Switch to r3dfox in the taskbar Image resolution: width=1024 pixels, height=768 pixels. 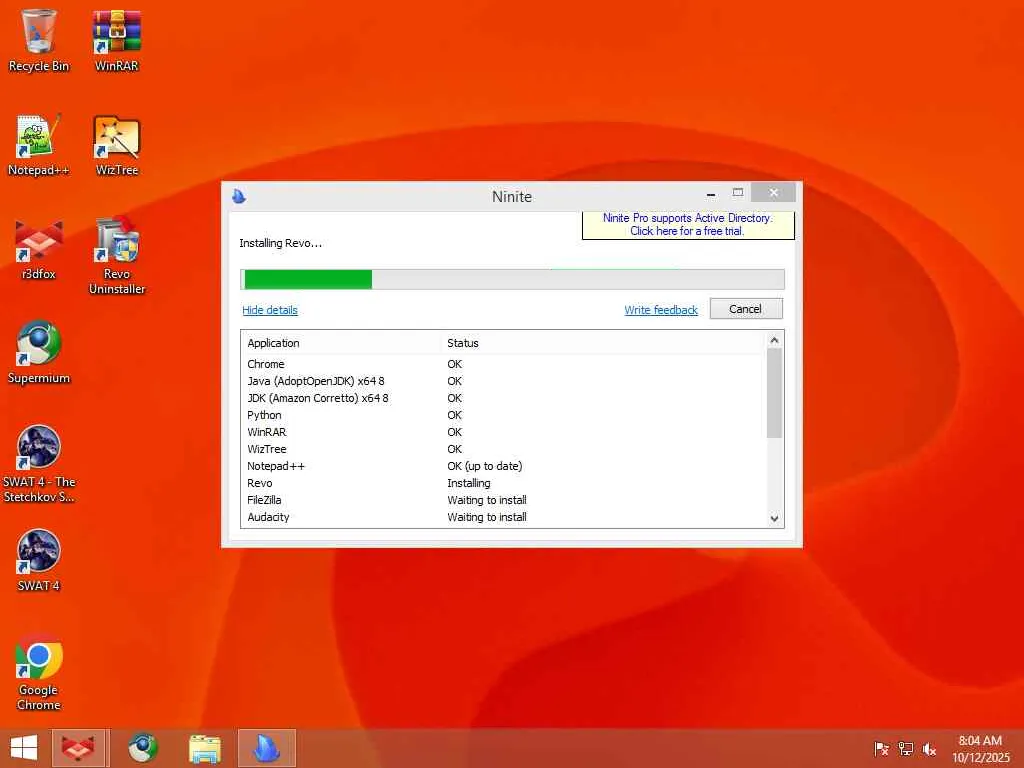[x=78, y=748]
